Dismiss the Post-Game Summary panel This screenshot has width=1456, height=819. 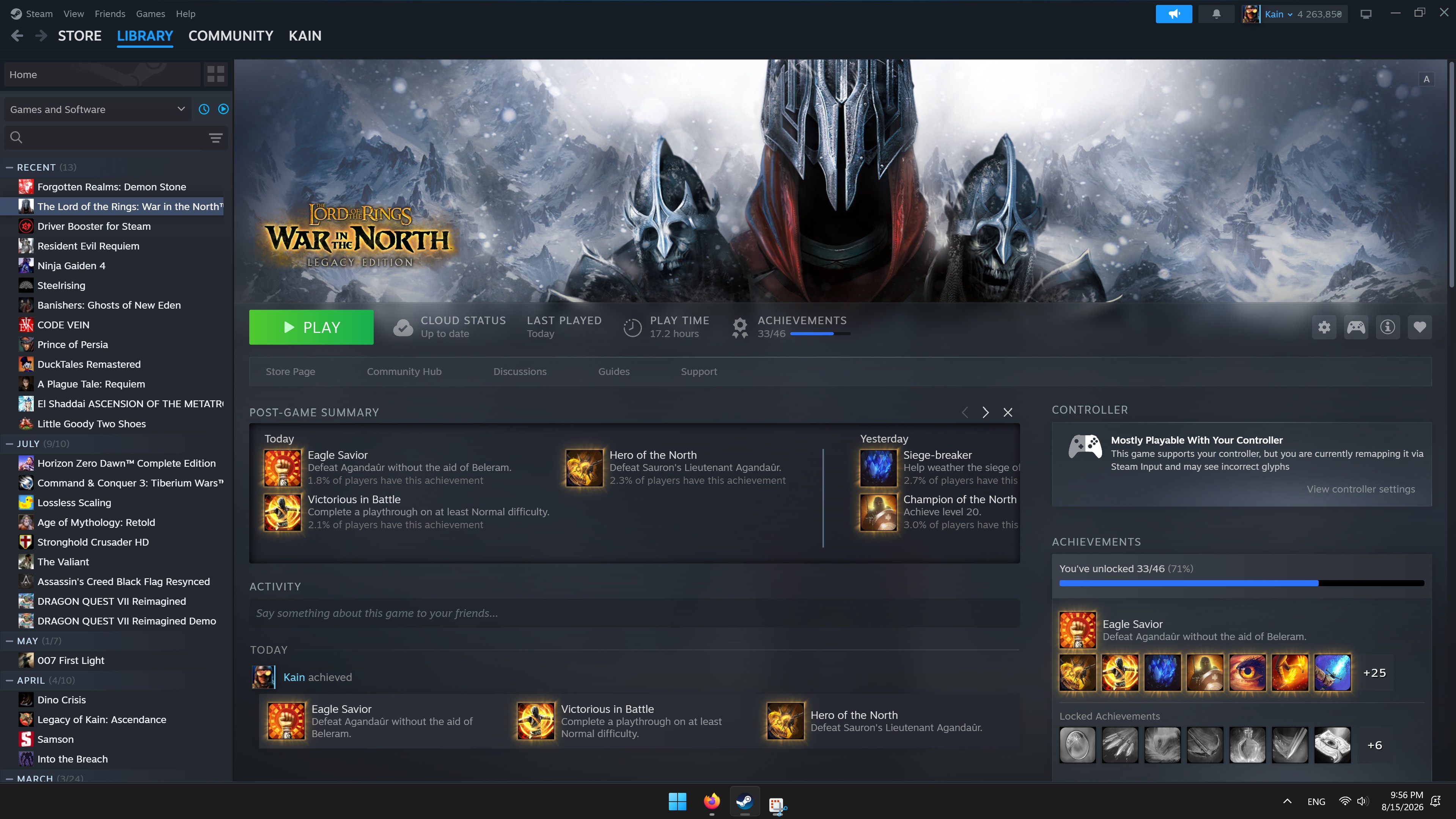tap(1008, 412)
